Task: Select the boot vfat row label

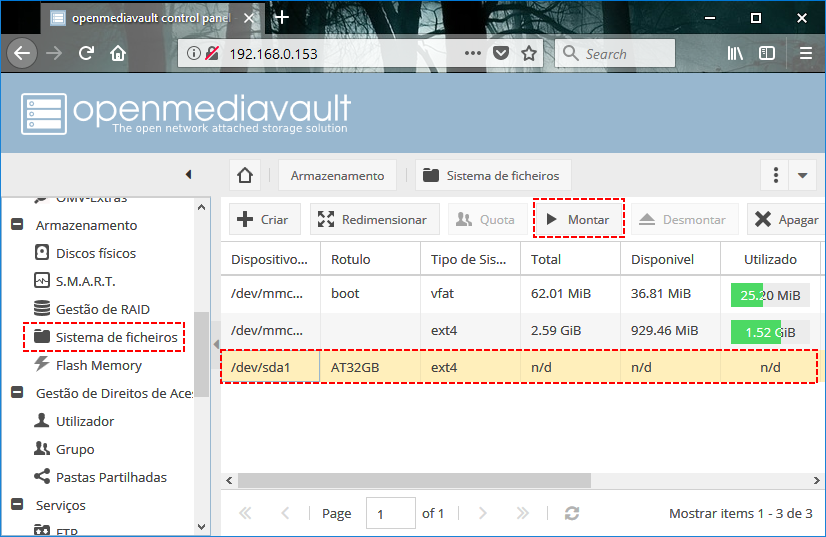Action: pos(345,294)
